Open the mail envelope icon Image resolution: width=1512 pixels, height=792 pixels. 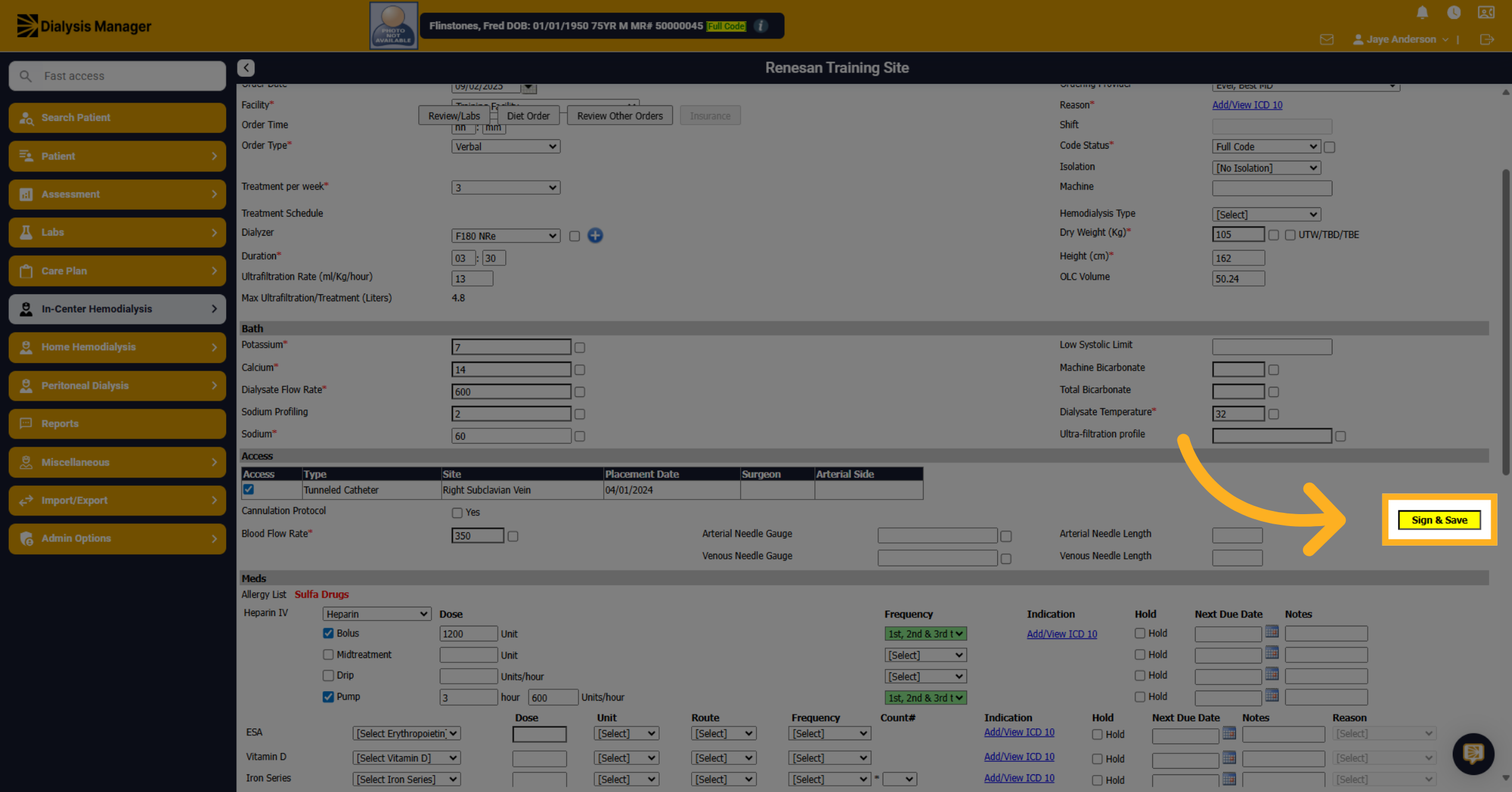(x=1327, y=40)
